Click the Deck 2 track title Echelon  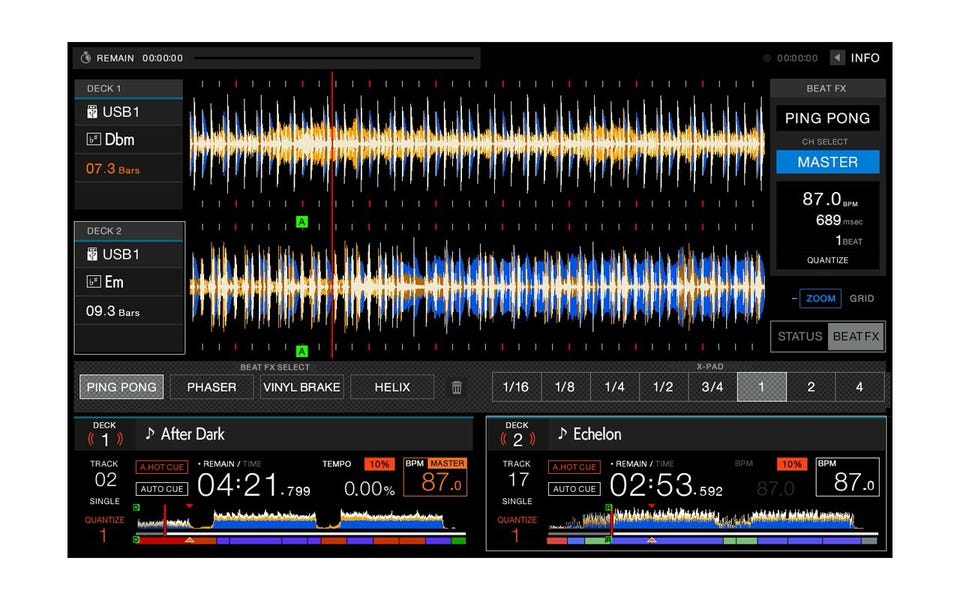(597, 434)
